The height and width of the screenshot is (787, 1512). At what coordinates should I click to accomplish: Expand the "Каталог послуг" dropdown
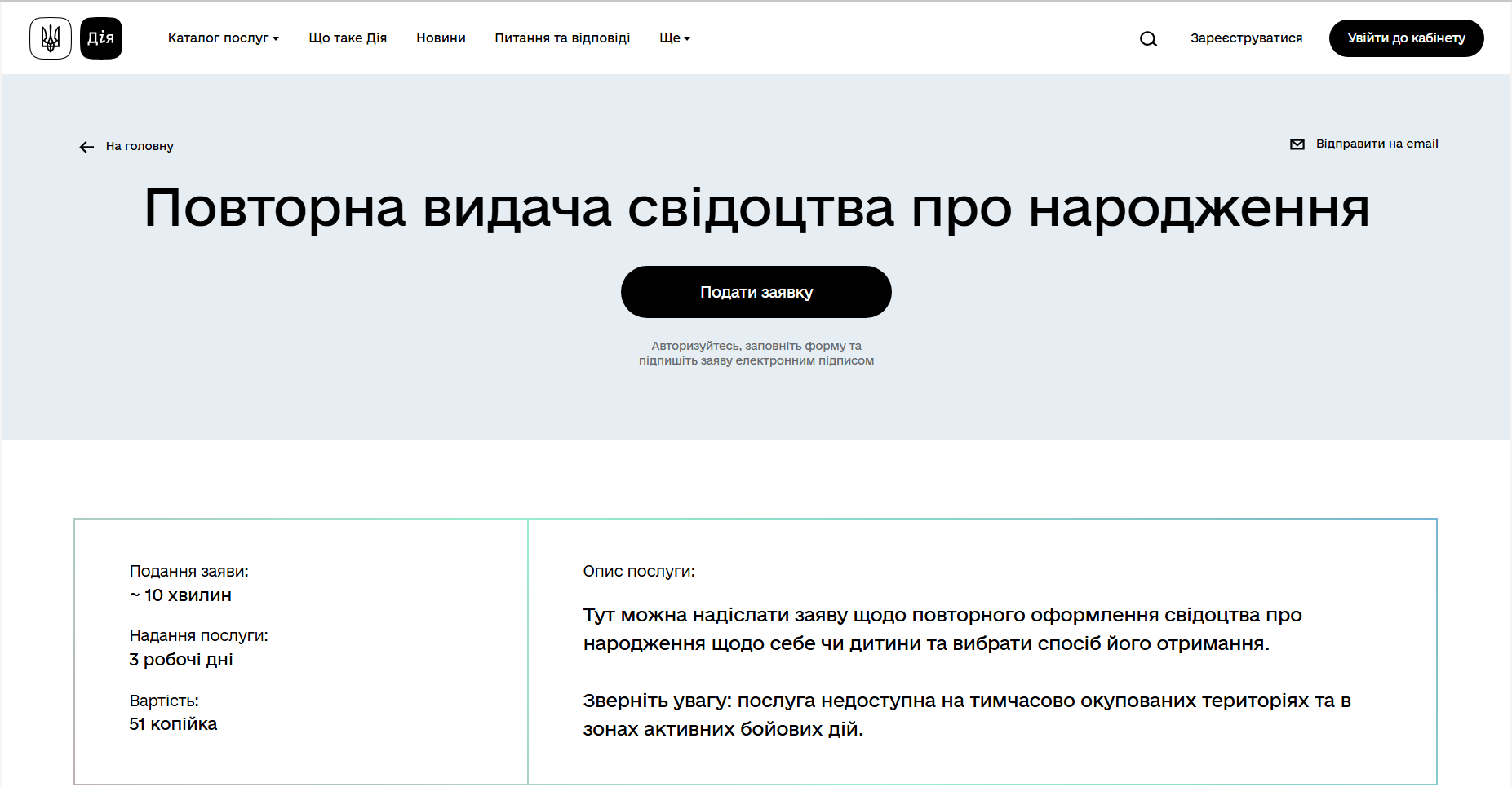click(x=222, y=38)
